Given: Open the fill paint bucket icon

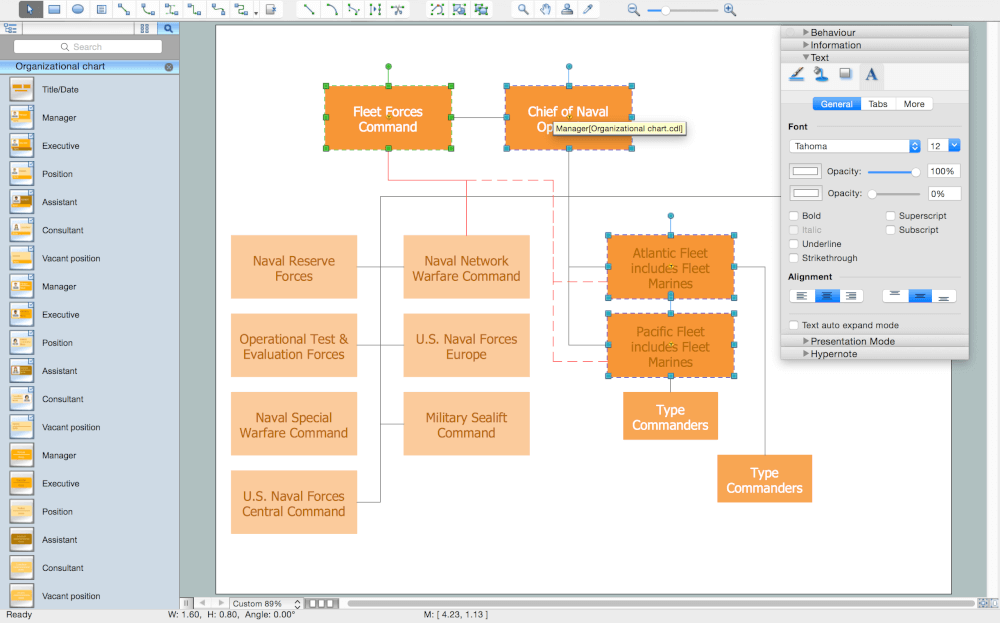Looking at the screenshot, I should coord(821,75).
